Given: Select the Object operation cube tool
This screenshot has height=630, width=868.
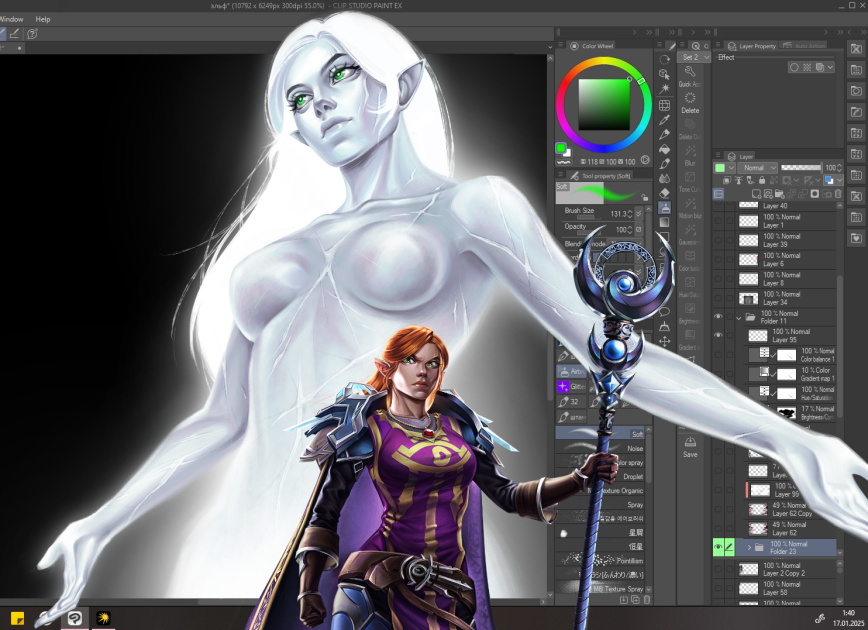Looking at the screenshot, I should (x=664, y=74).
